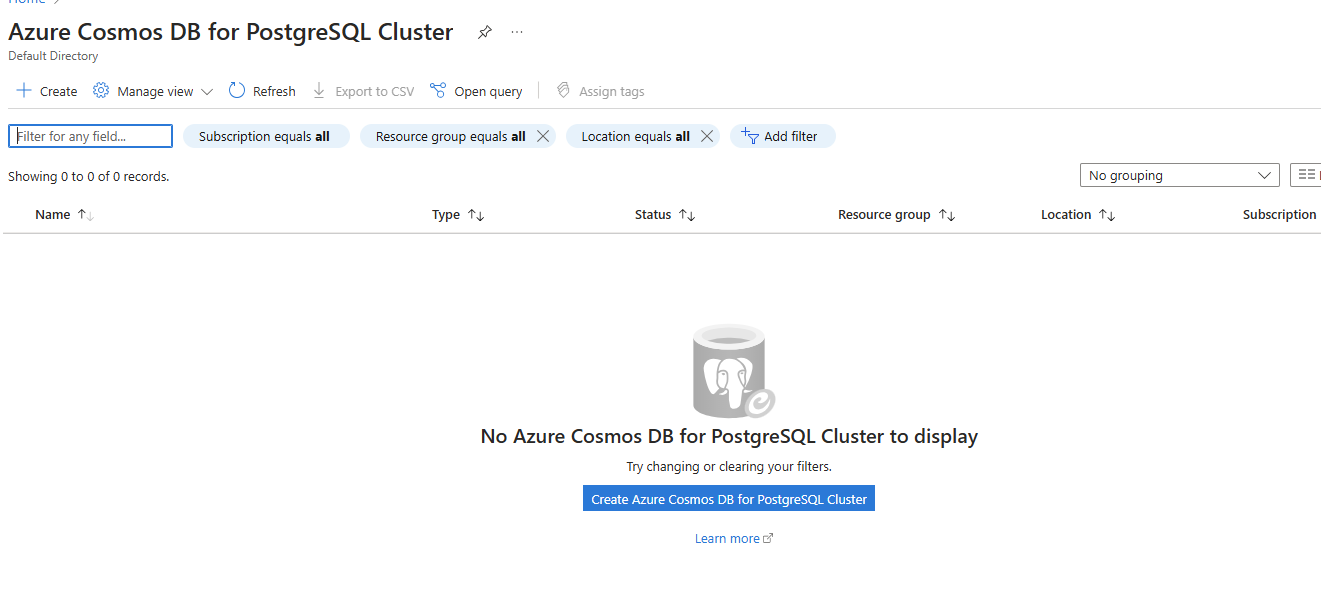
Task: Remove the Resource group filter
Action: 543,136
